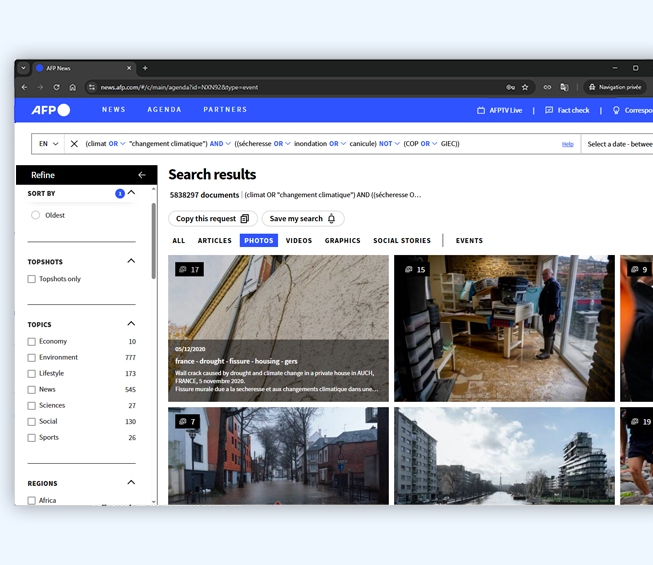Click the AFP logo in the header
This screenshot has width=653, height=565.
pyautogui.click(x=50, y=110)
